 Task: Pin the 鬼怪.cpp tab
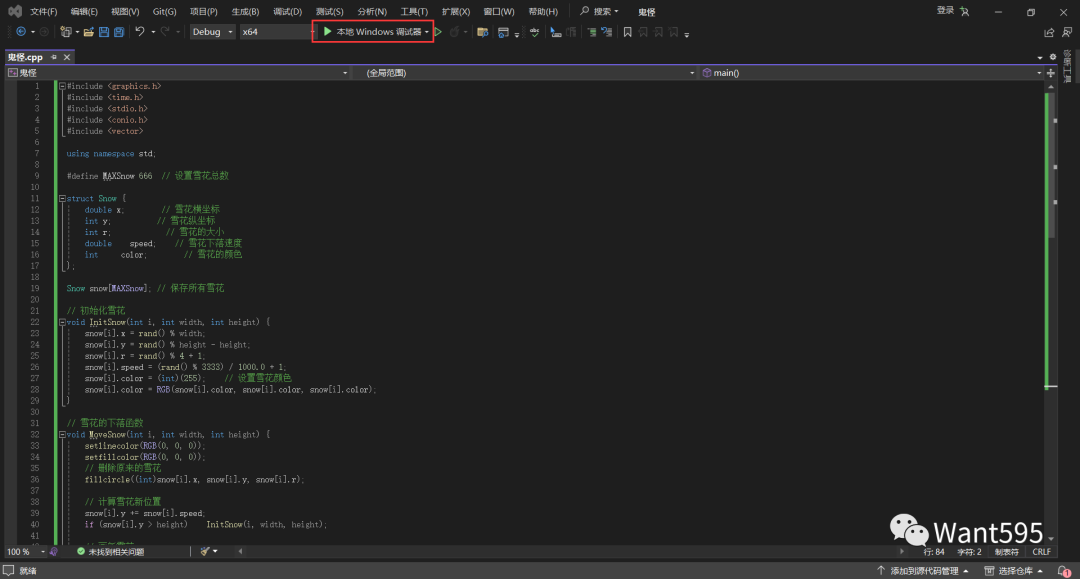click(x=55, y=58)
